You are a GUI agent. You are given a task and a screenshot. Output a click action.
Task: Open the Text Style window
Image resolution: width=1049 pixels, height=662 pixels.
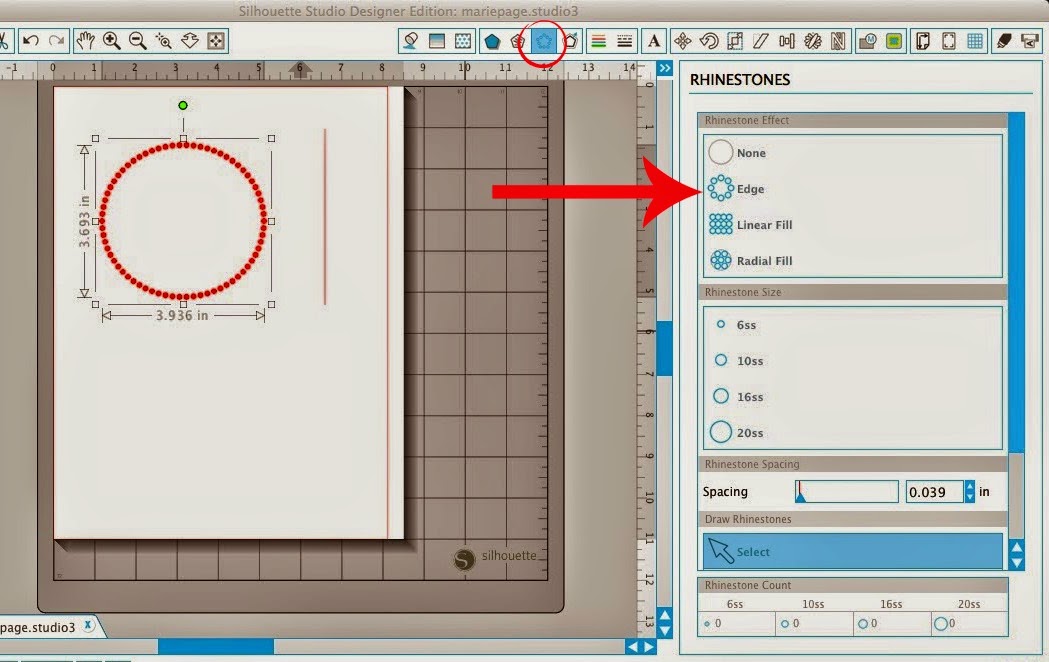pyautogui.click(x=654, y=41)
